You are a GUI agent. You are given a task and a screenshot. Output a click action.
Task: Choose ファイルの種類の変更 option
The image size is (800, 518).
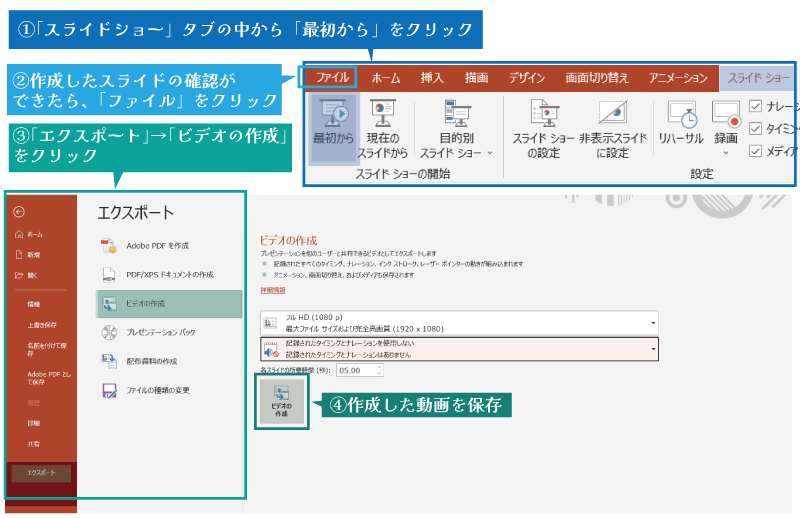tap(168, 390)
